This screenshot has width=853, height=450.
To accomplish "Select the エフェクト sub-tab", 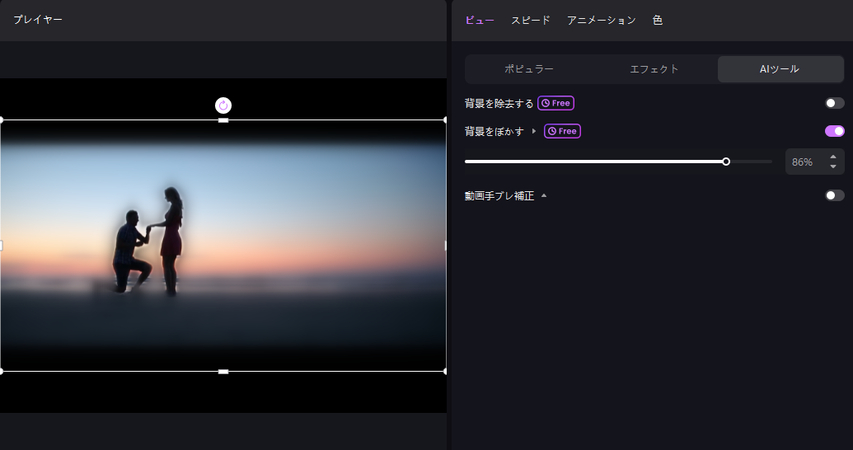I will coord(654,69).
